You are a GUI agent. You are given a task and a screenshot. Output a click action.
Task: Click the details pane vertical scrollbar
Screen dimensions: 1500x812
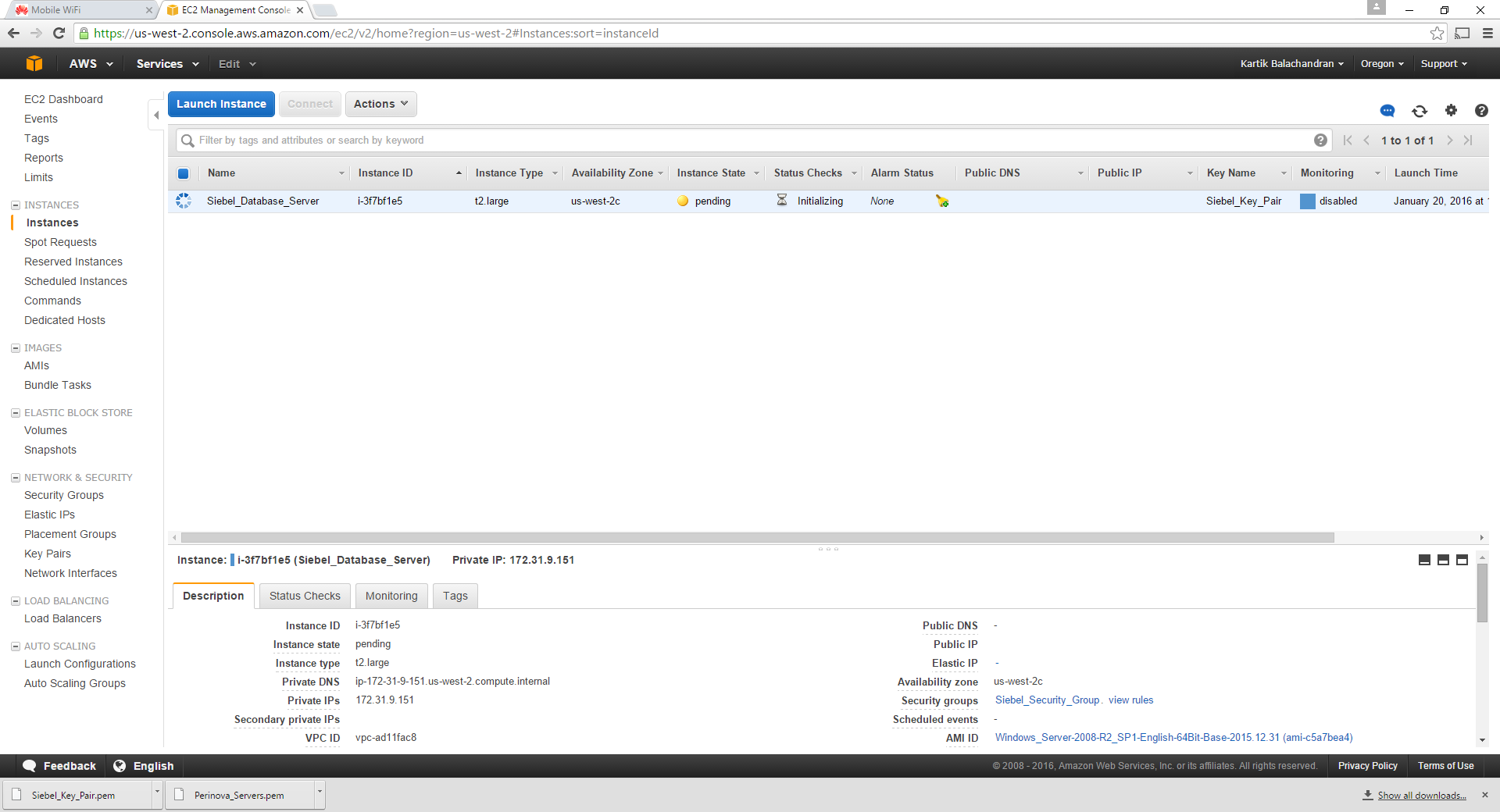pyautogui.click(x=1482, y=593)
